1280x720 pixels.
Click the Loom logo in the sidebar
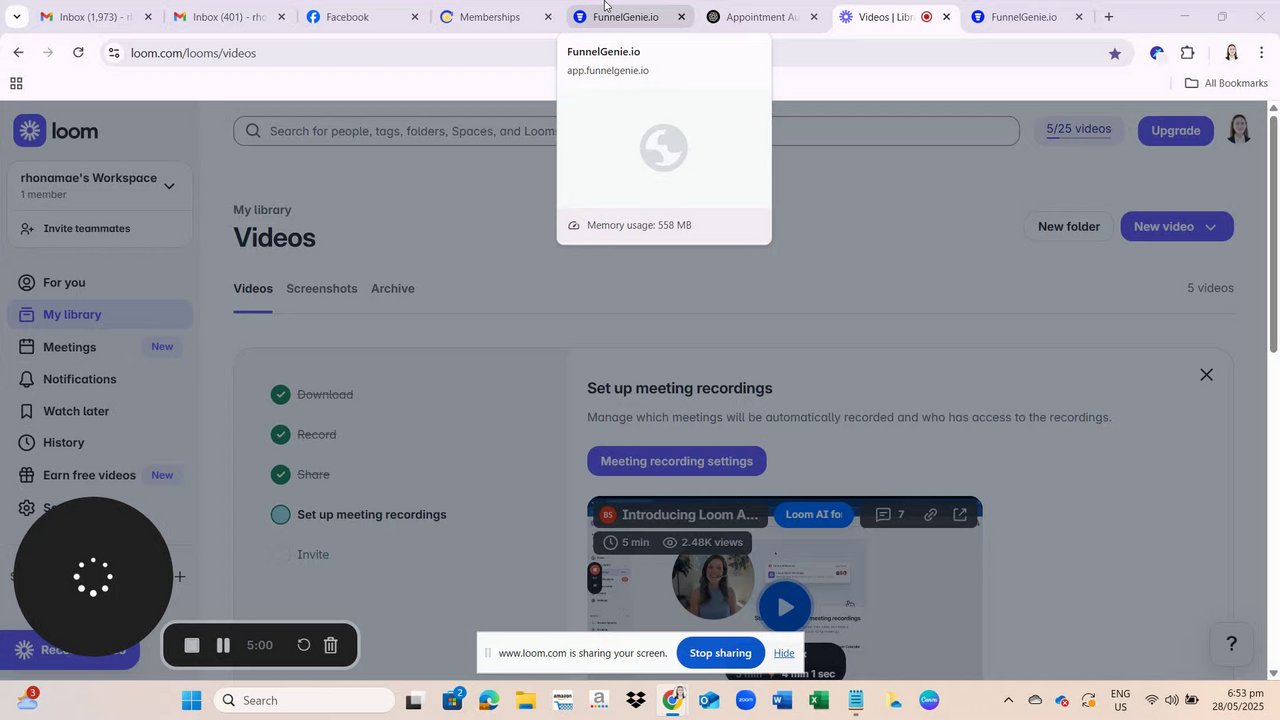[56, 131]
